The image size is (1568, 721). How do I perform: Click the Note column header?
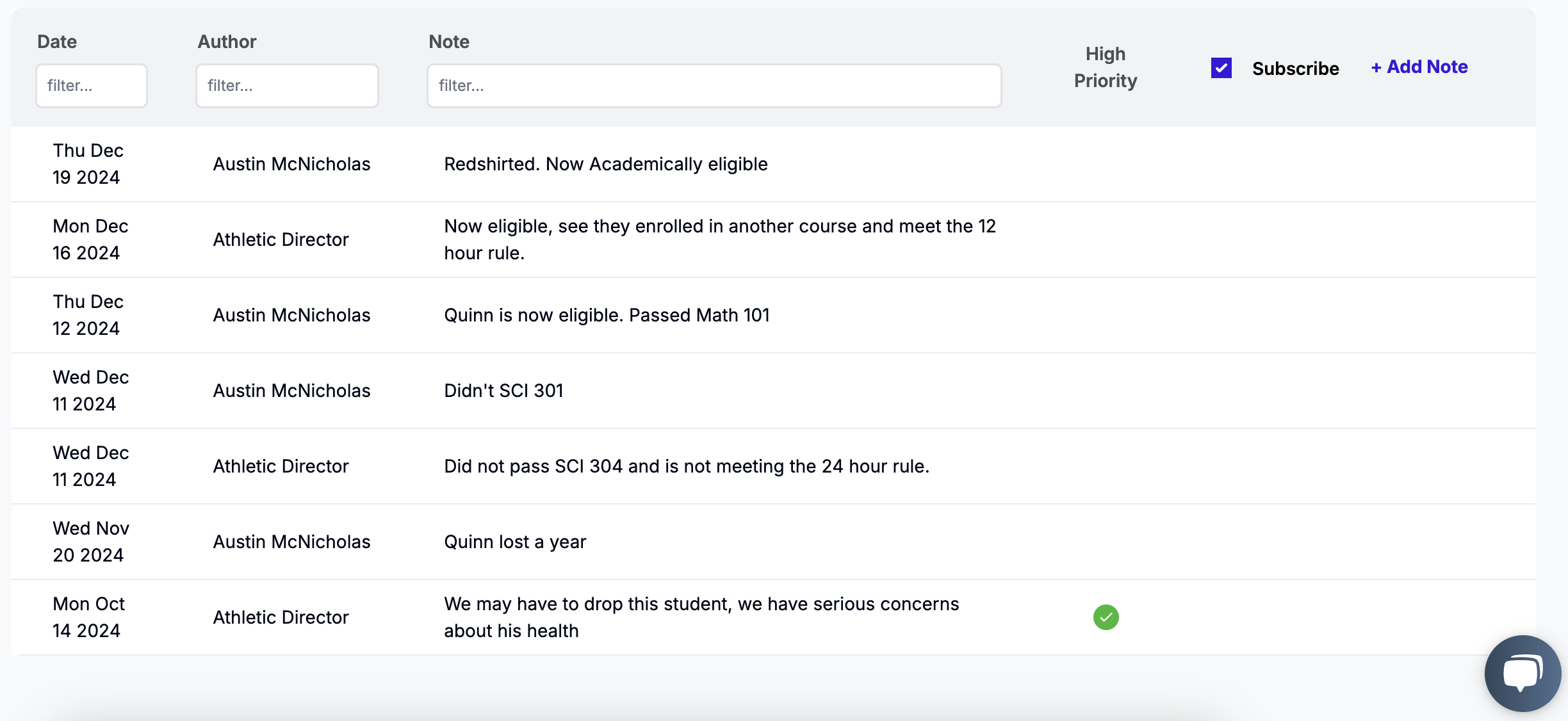click(449, 42)
